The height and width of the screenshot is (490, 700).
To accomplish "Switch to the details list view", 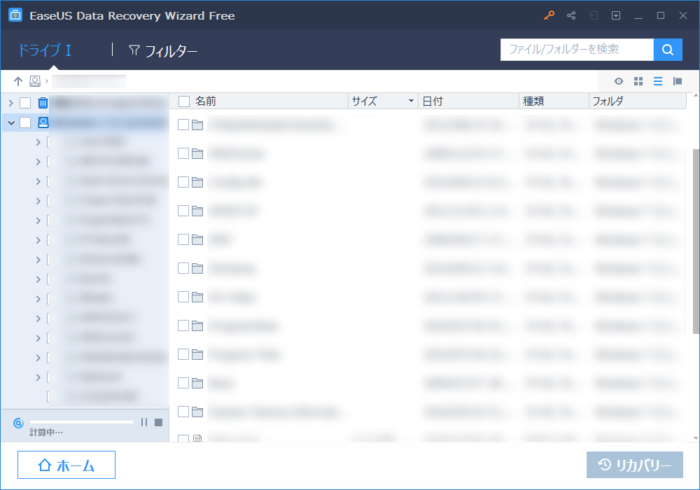I will pyautogui.click(x=658, y=81).
